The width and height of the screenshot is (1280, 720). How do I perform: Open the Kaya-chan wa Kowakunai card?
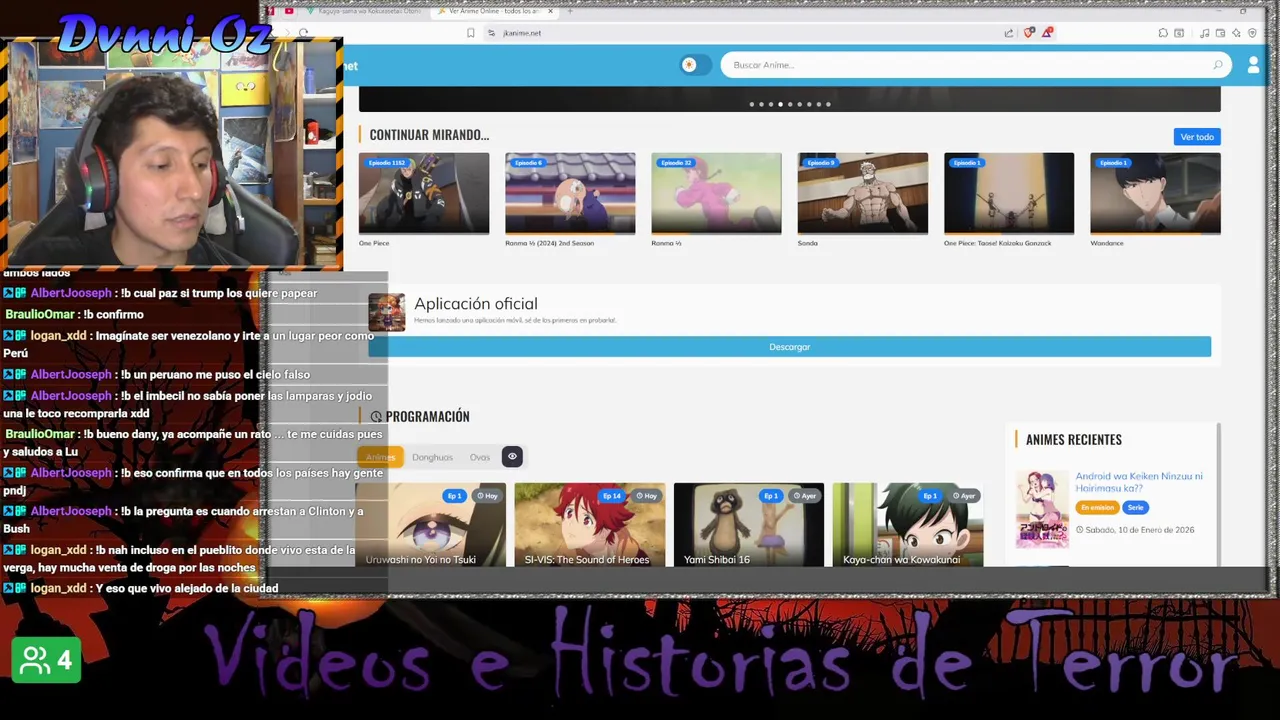[x=907, y=525]
